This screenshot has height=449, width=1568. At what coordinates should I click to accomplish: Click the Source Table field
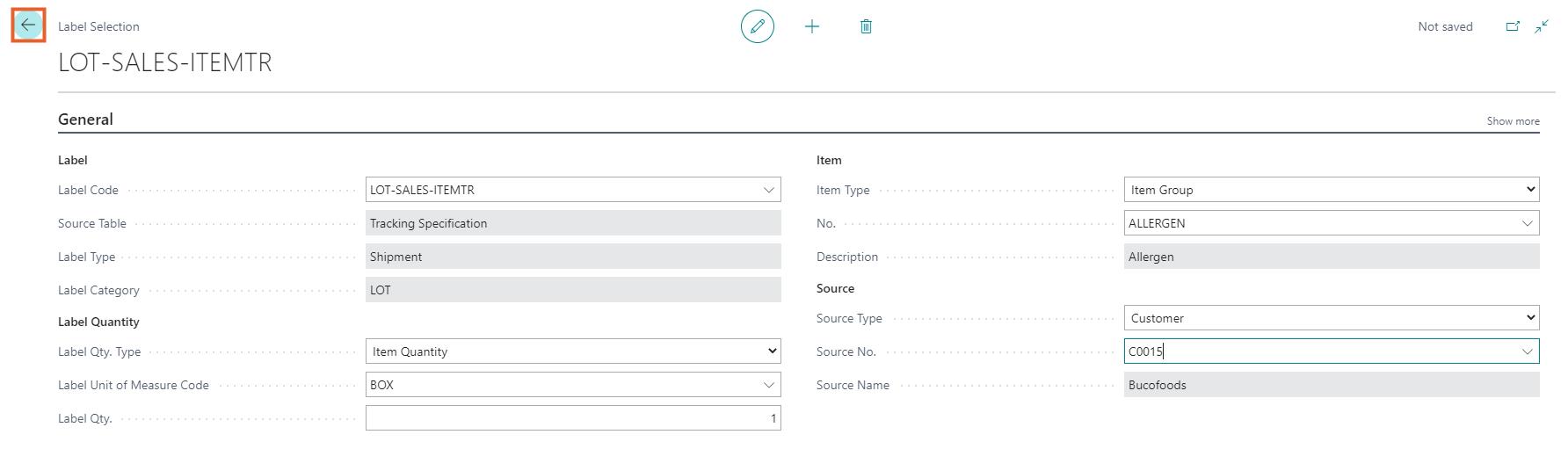[x=571, y=223]
